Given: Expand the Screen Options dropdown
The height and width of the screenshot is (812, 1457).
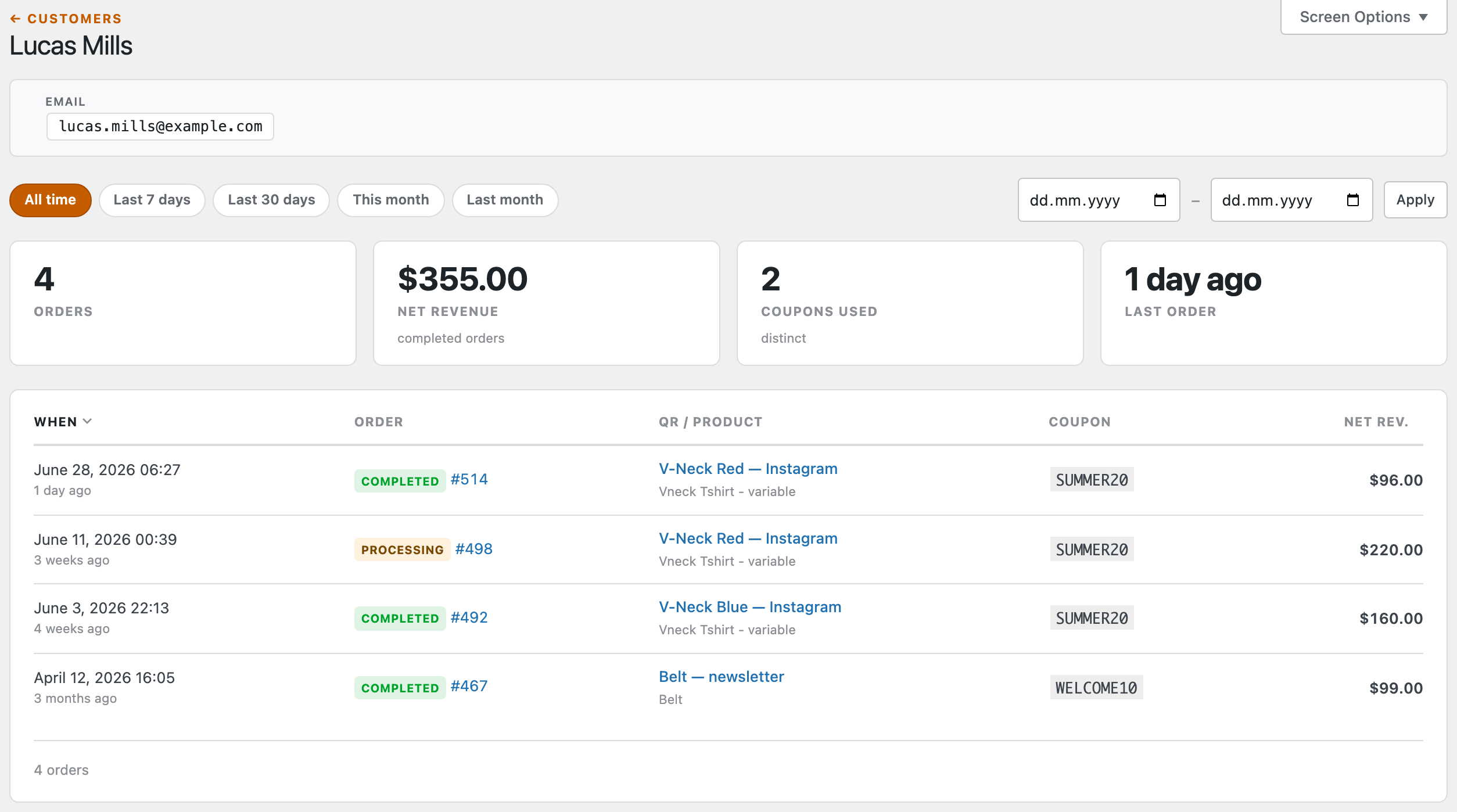Looking at the screenshot, I should pos(1363,17).
